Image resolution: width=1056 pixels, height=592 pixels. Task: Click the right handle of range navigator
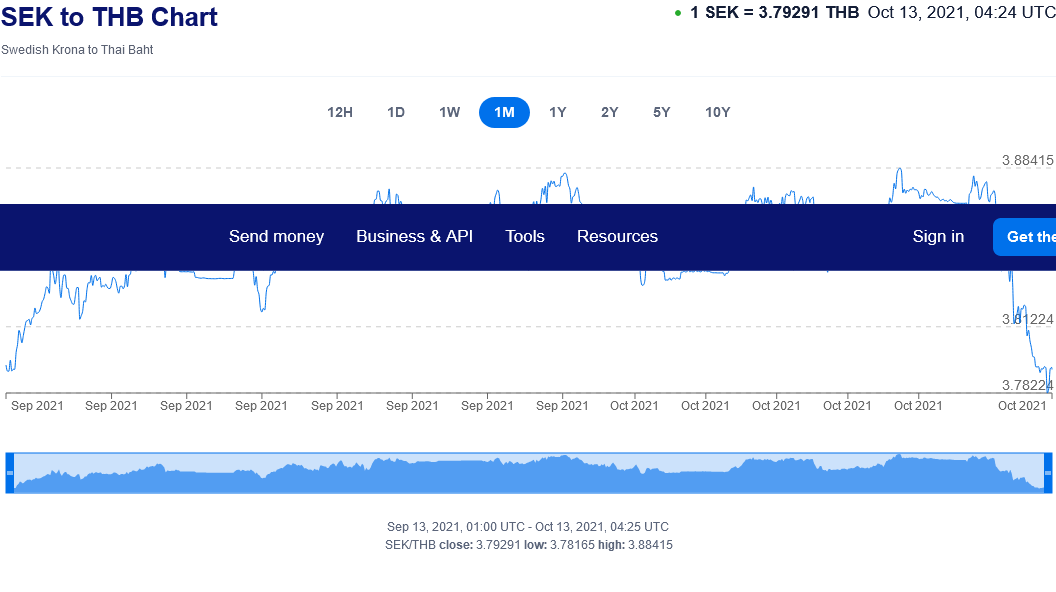[x=1048, y=472]
